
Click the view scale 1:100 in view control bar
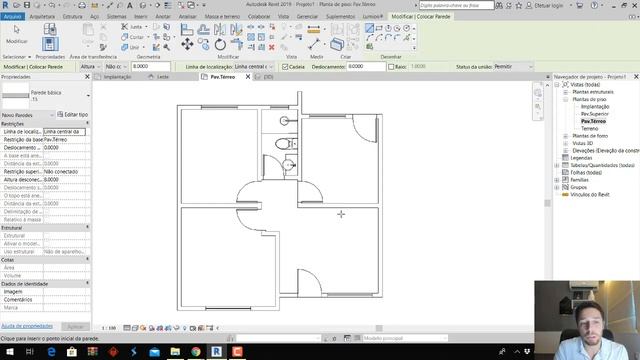coord(109,328)
